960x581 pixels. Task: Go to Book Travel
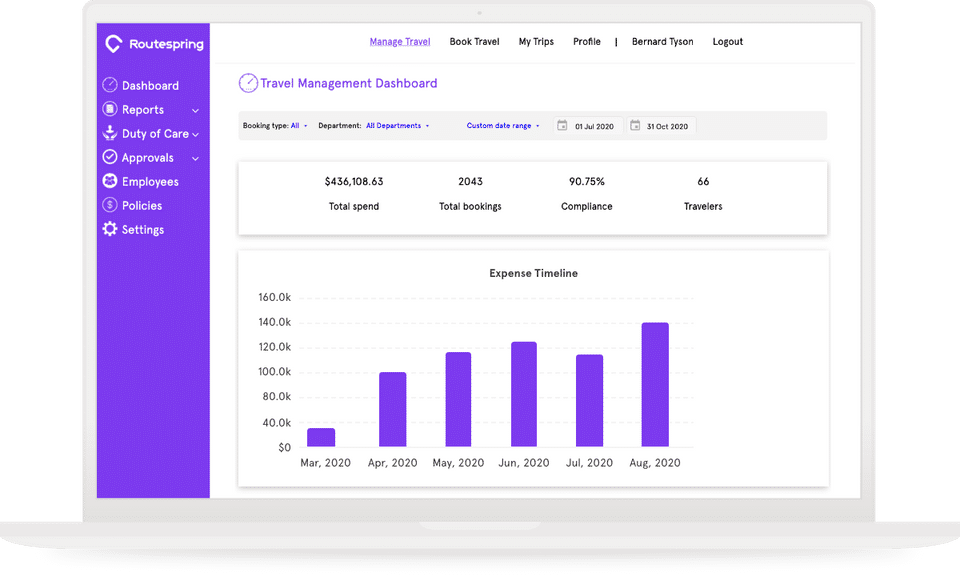pyautogui.click(x=474, y=42)
